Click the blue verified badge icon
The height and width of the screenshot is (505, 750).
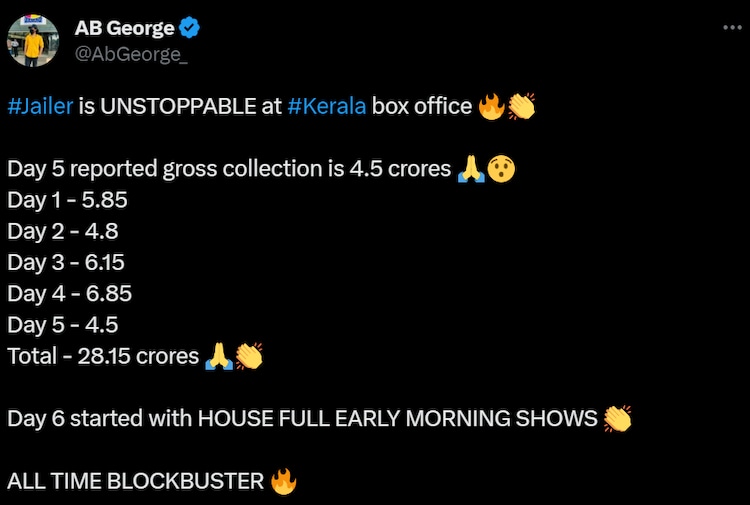[x=186, y=28]
